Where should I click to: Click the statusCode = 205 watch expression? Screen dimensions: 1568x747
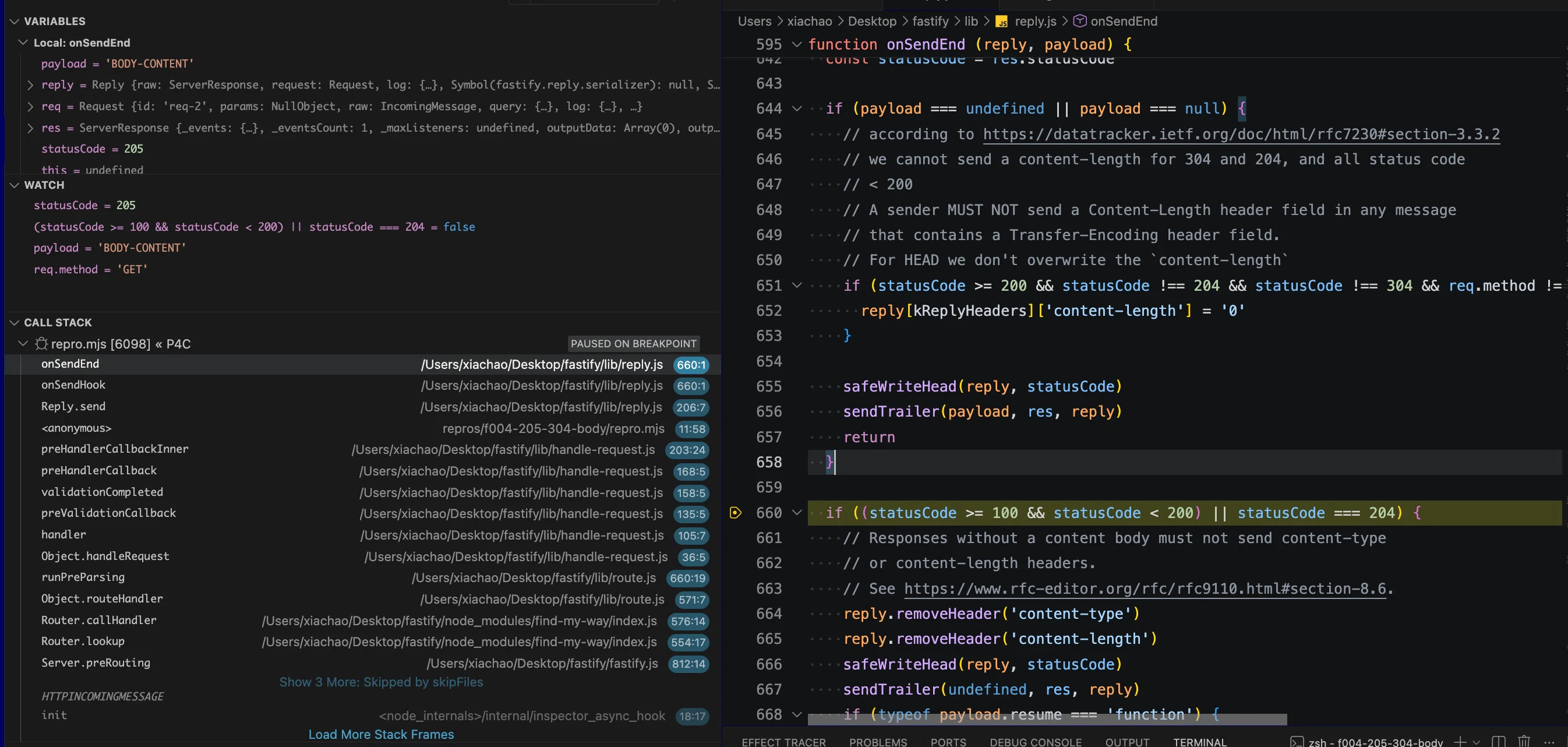click(x=84, y=206)
